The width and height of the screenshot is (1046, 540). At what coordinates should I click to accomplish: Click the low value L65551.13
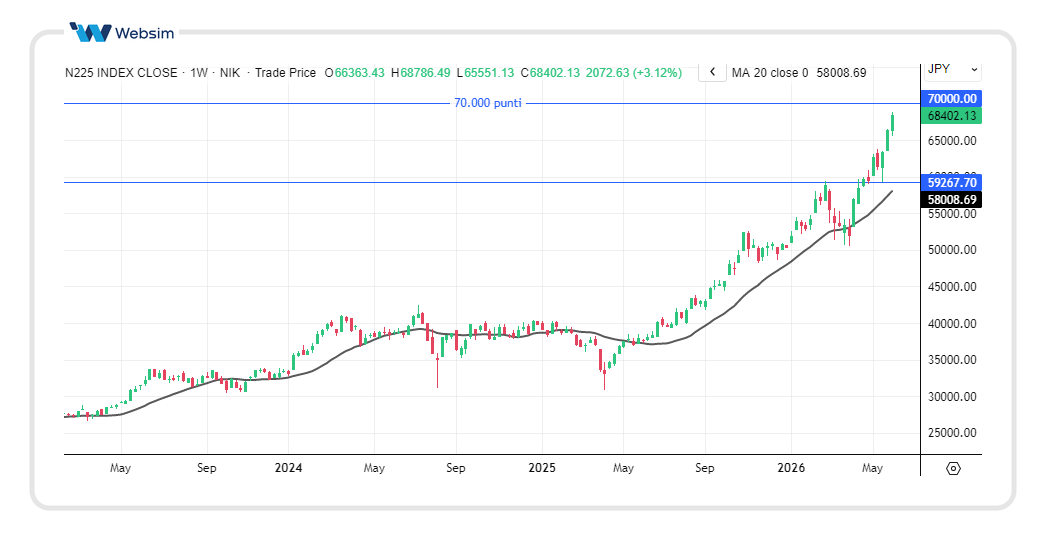(x=485, y=73)
